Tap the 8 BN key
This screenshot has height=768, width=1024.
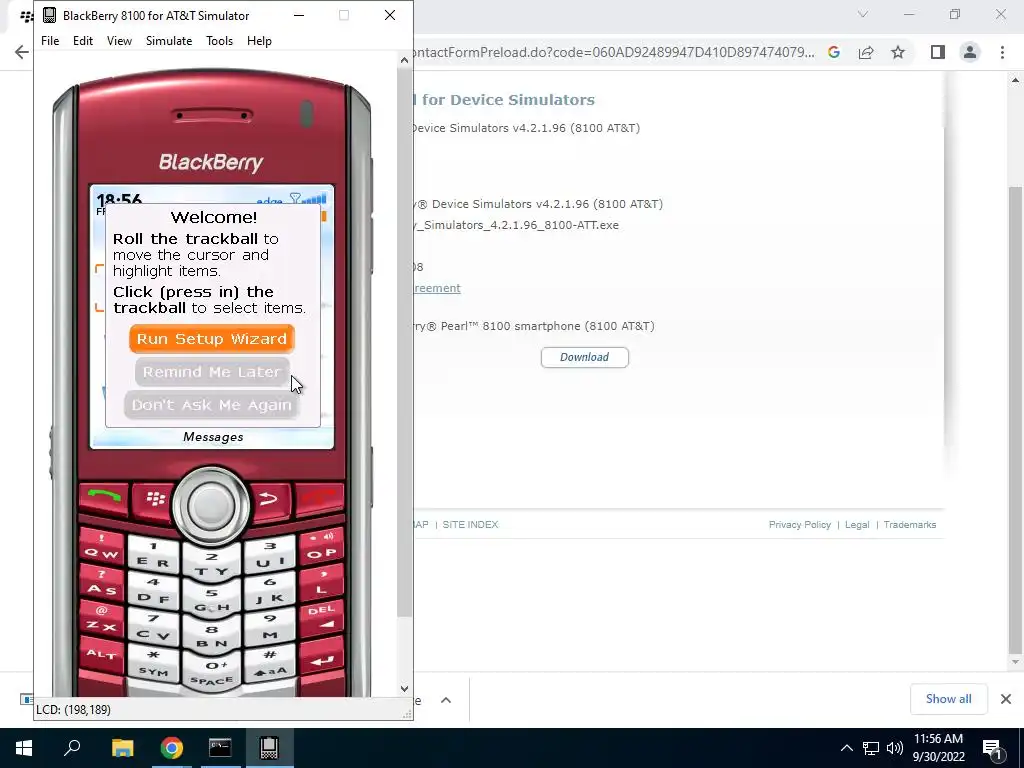(x=212, y=637)
